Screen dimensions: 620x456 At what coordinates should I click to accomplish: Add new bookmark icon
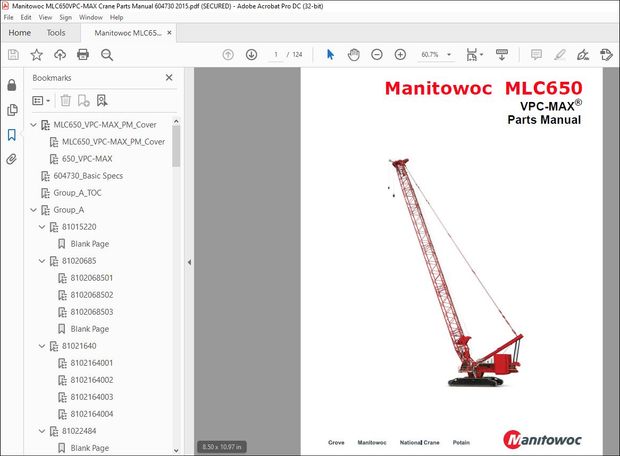coord(83,100)
